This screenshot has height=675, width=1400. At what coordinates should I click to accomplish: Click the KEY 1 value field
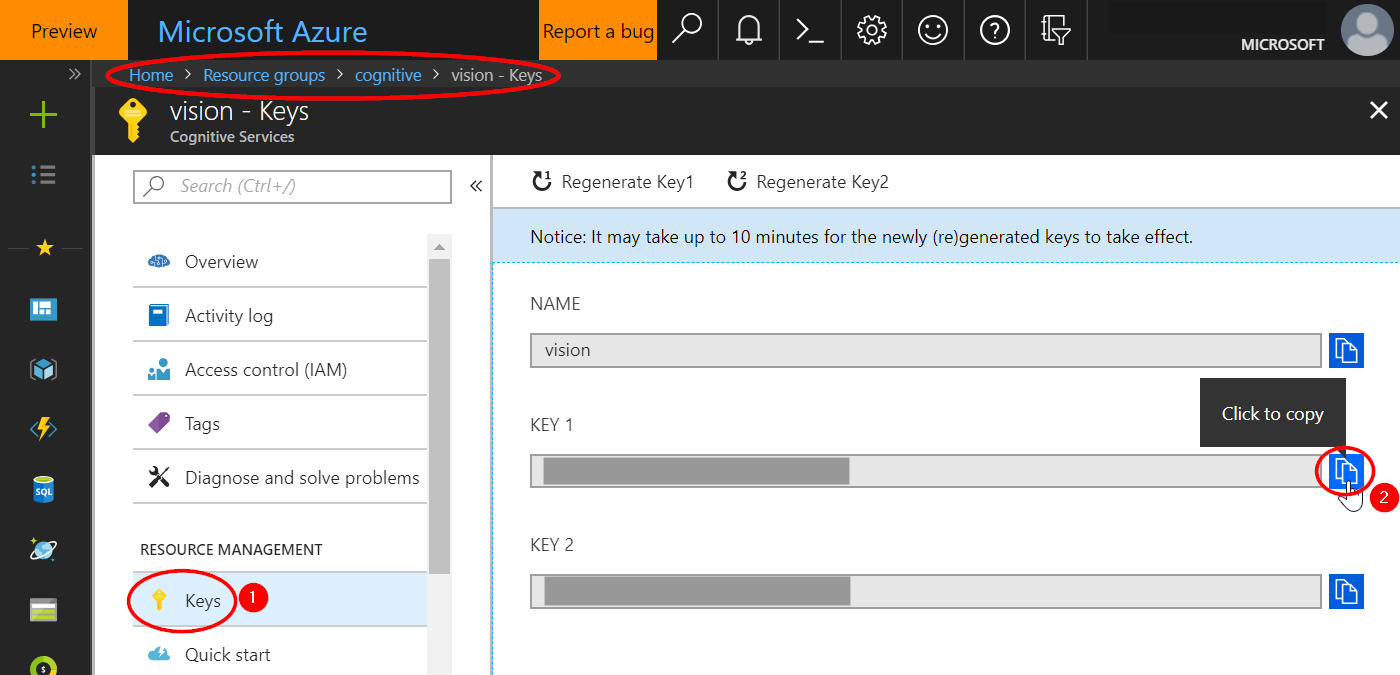(x=926, y=470)
